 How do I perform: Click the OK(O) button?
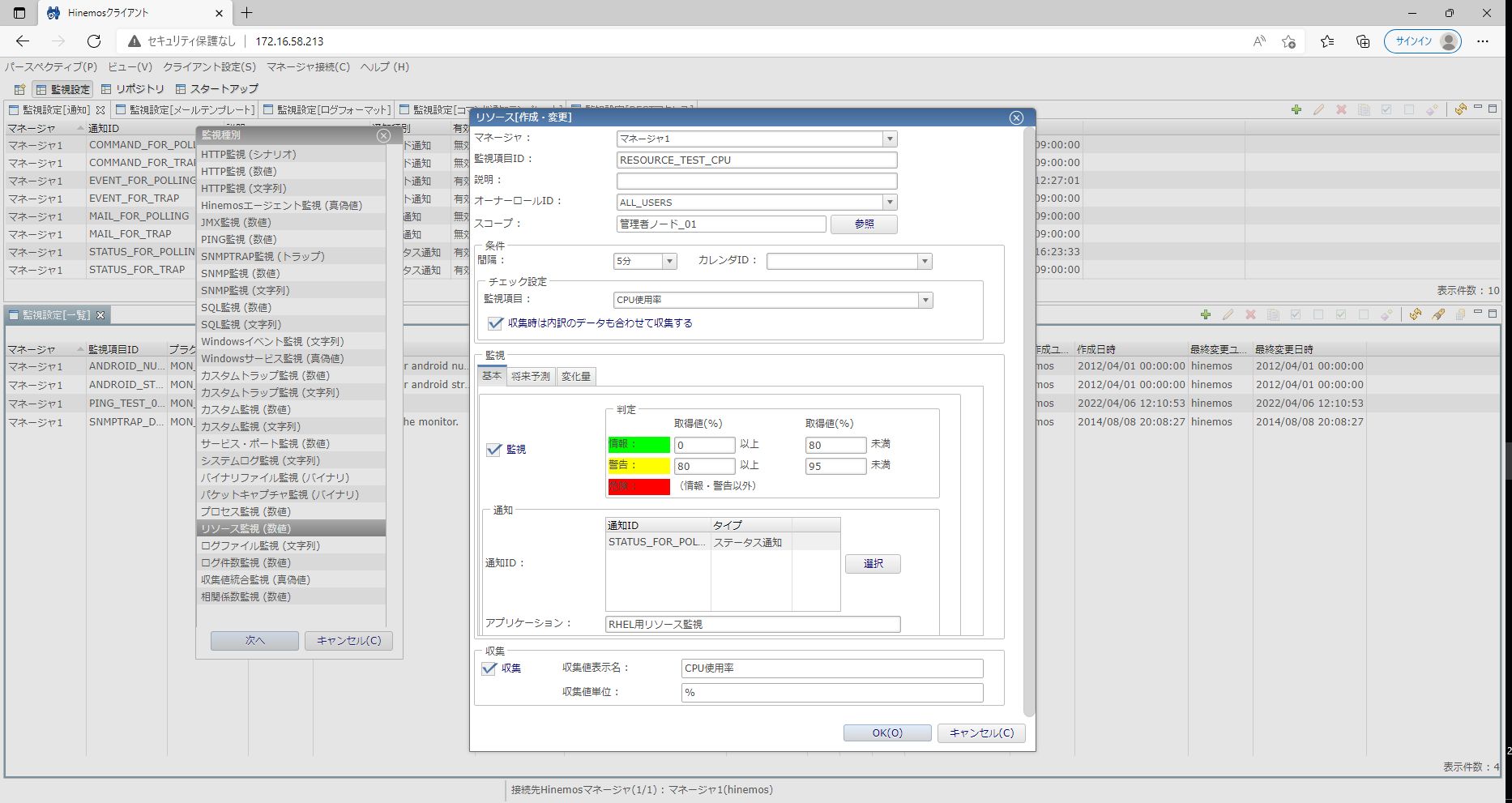pyautogui.click(x=887, y=733)
